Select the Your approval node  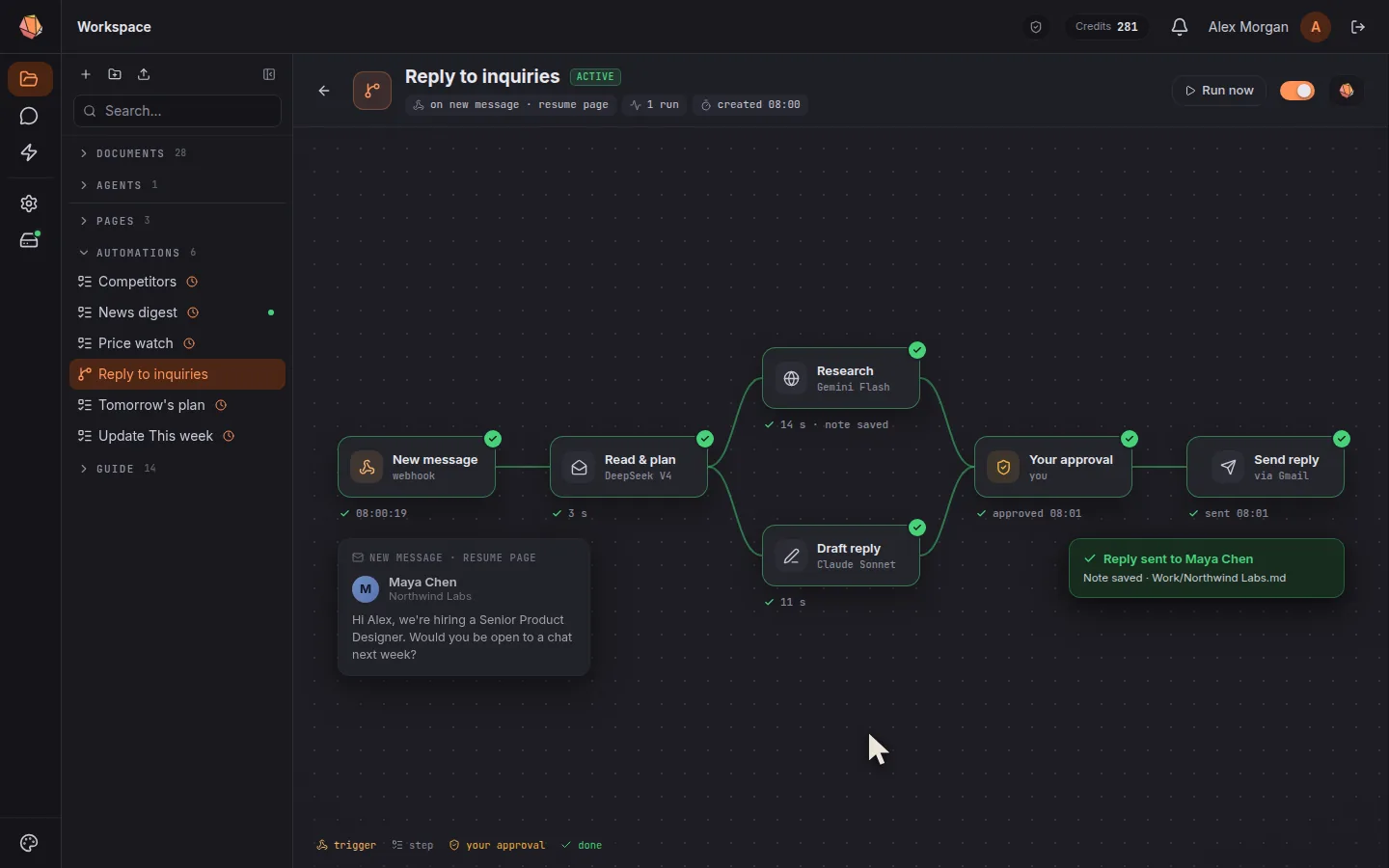(1053, 467)
